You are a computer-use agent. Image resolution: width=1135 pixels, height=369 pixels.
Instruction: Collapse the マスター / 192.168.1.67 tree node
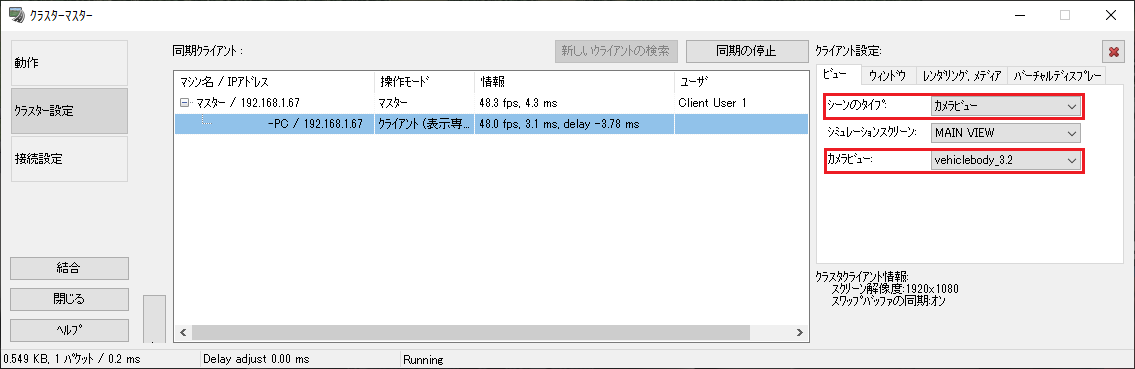click(x=184, y=103)
